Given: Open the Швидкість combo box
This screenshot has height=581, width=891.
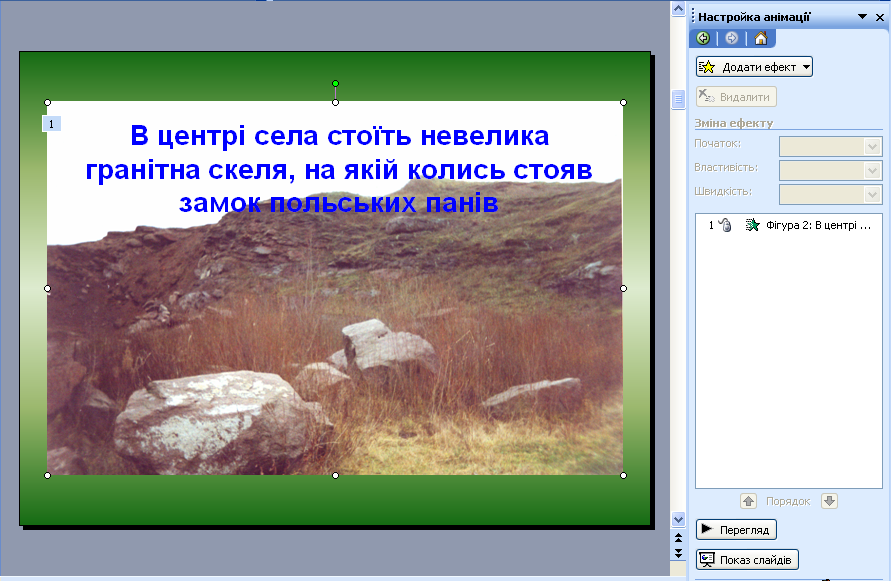Looking at the screenshot, I should [830, 194].
